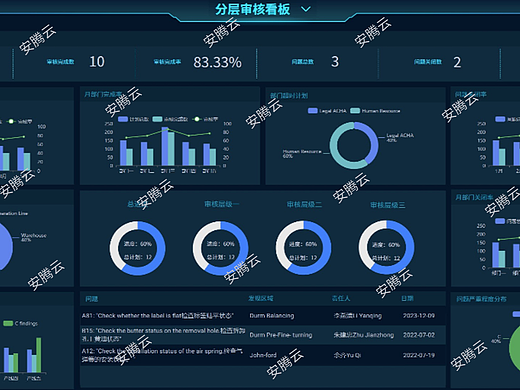
Task: Select the Warehouse 40% pie label
Action: 34,237
